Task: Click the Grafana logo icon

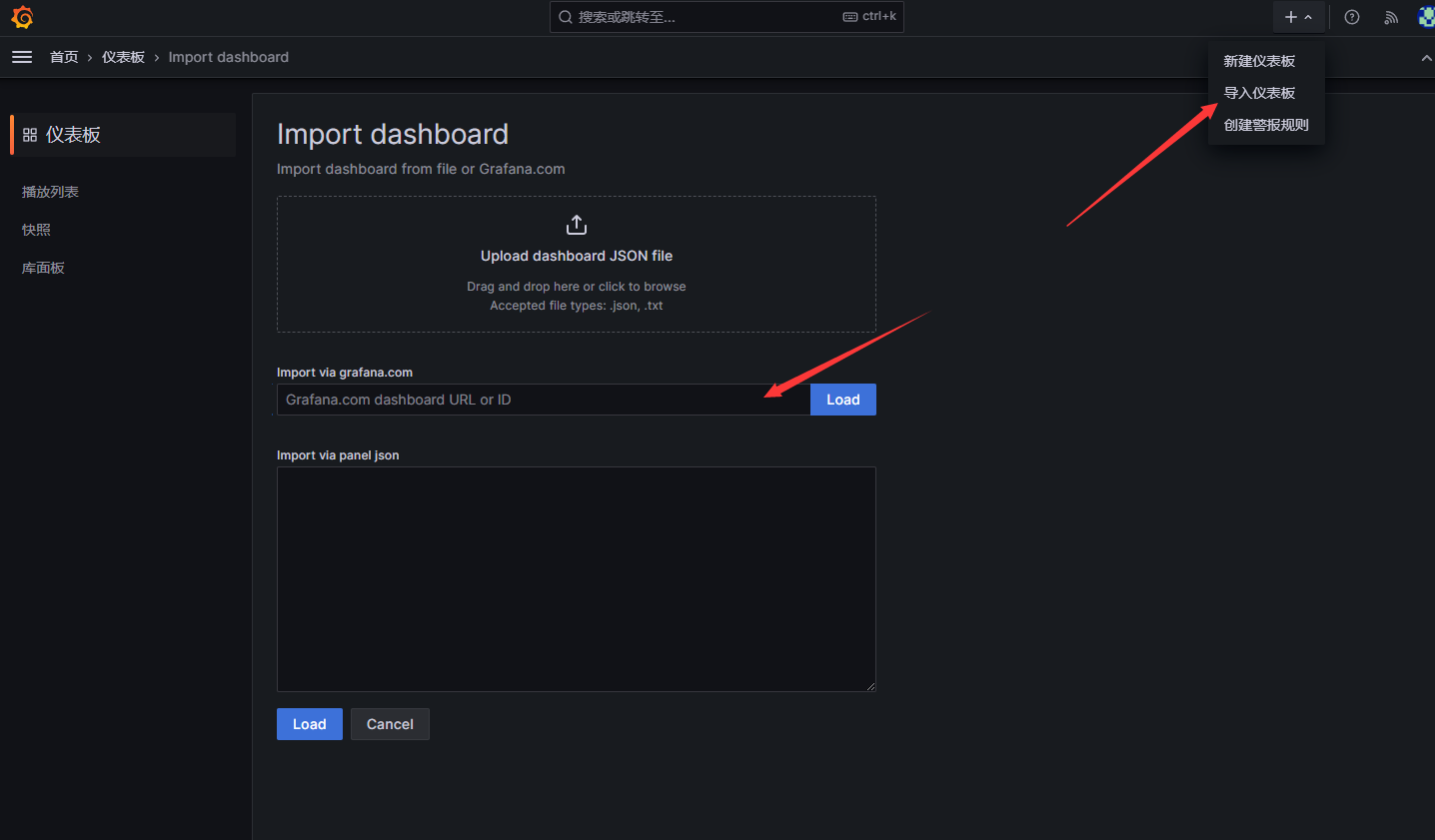Action: coord(22,17)
